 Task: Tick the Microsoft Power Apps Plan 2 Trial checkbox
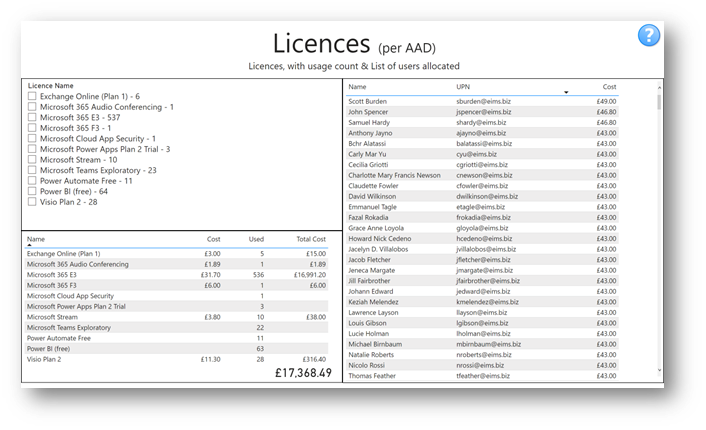point(32,149)
